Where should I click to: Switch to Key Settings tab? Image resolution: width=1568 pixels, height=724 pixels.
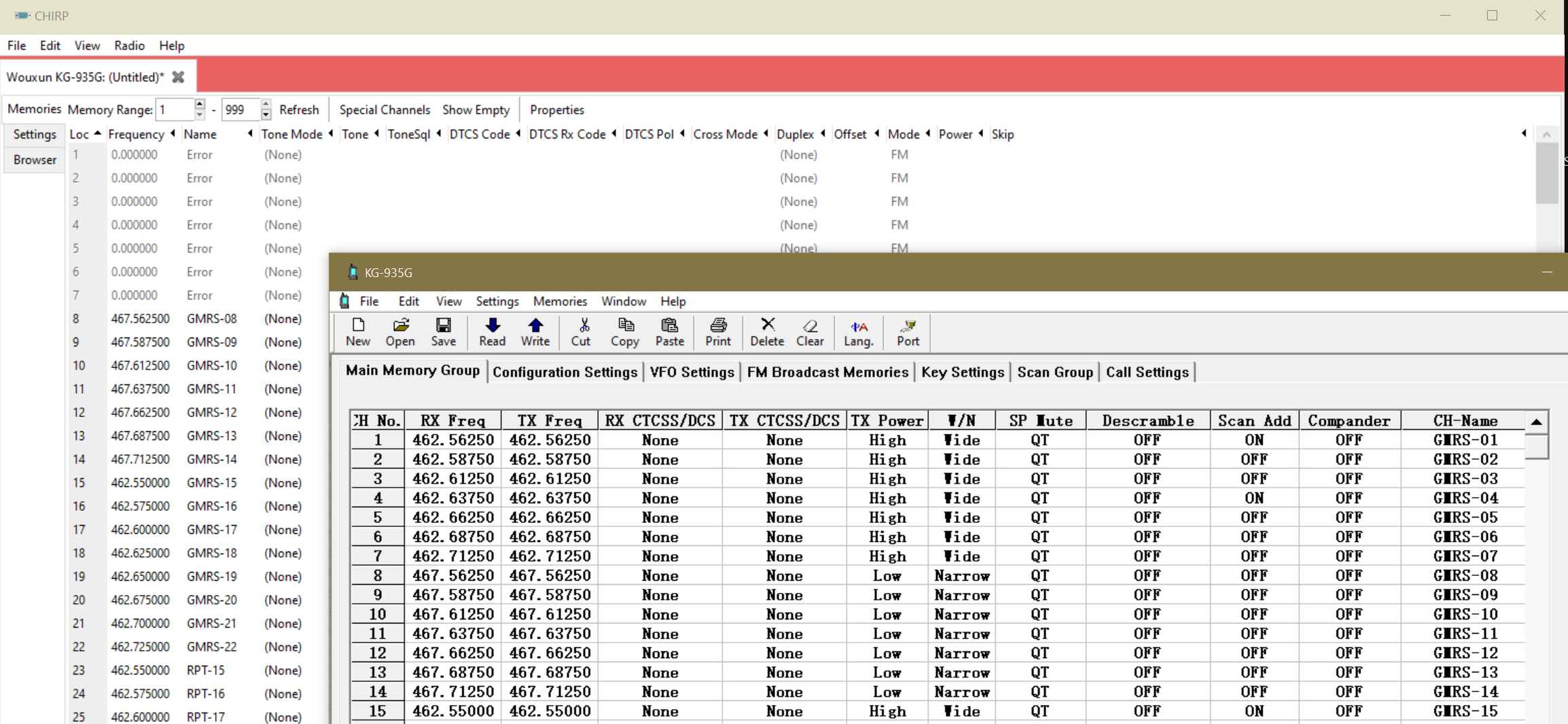[963, 372]
